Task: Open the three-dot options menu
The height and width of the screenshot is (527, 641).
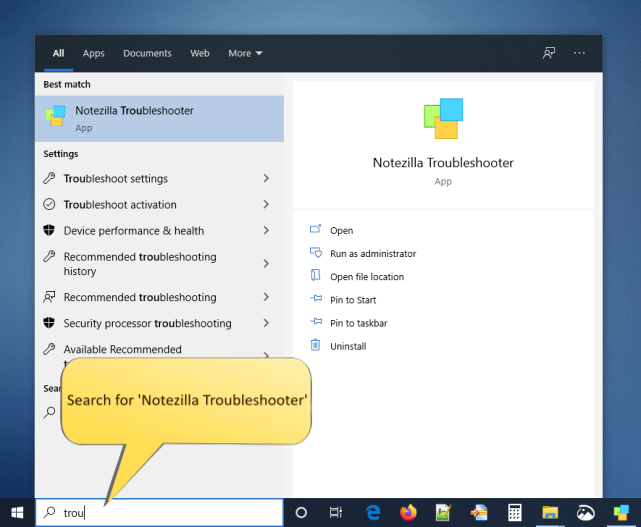Action: tap(579, 53)
